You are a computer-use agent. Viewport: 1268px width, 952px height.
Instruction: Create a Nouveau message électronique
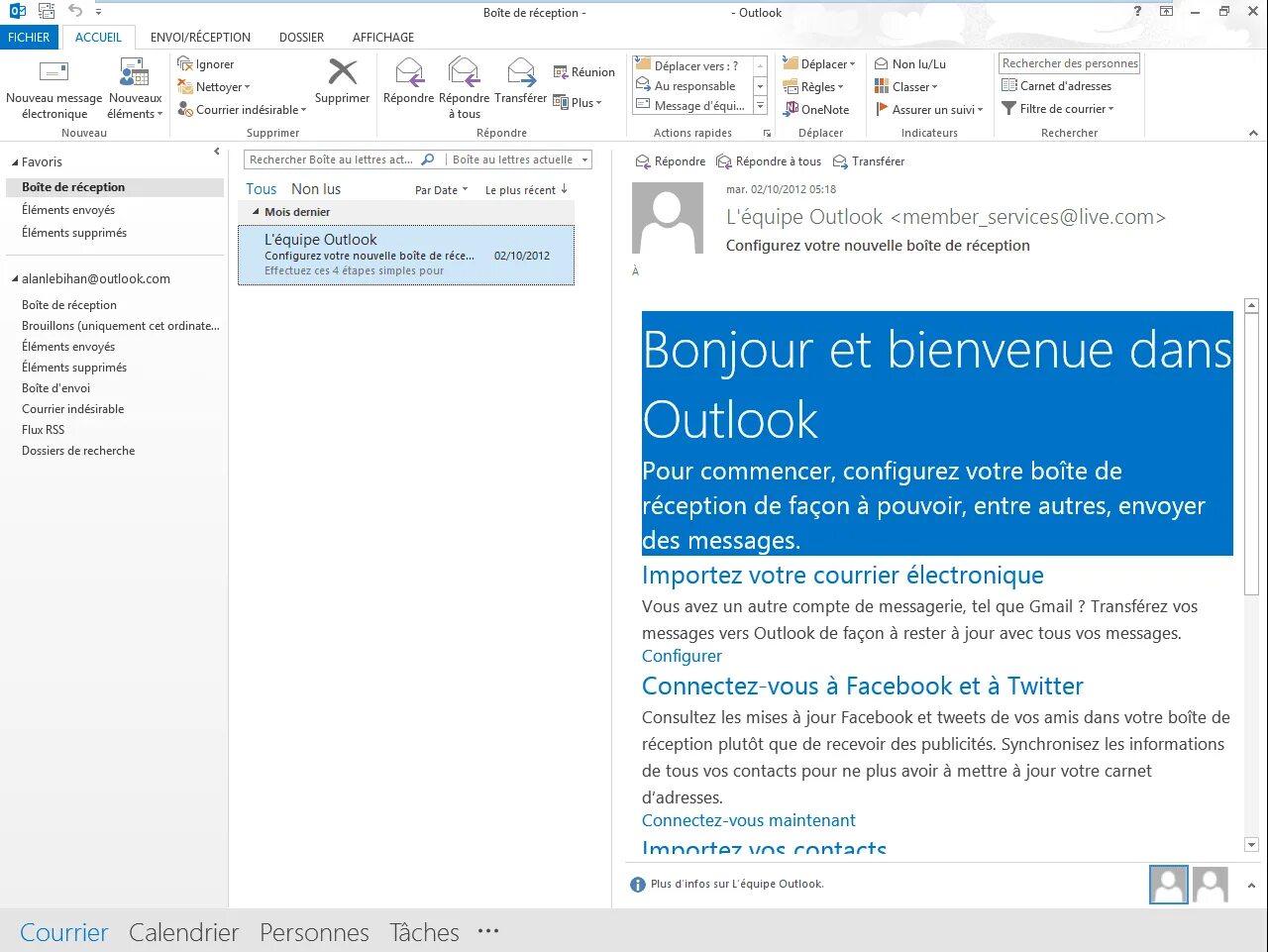pos(53,89)
